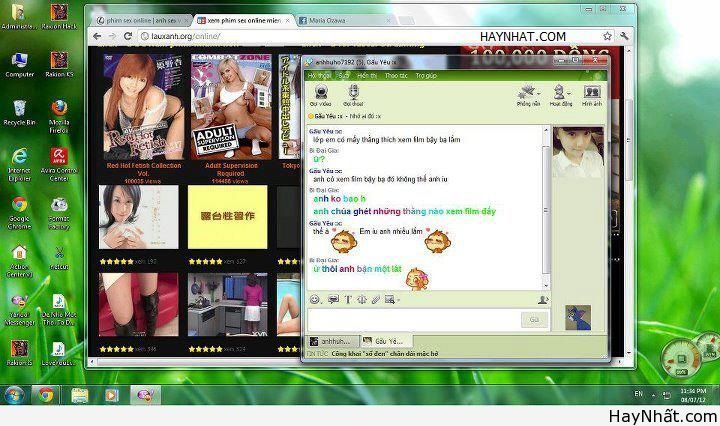
Task: Select the Google Chrome desktop icon
Action: pos(19,213)
